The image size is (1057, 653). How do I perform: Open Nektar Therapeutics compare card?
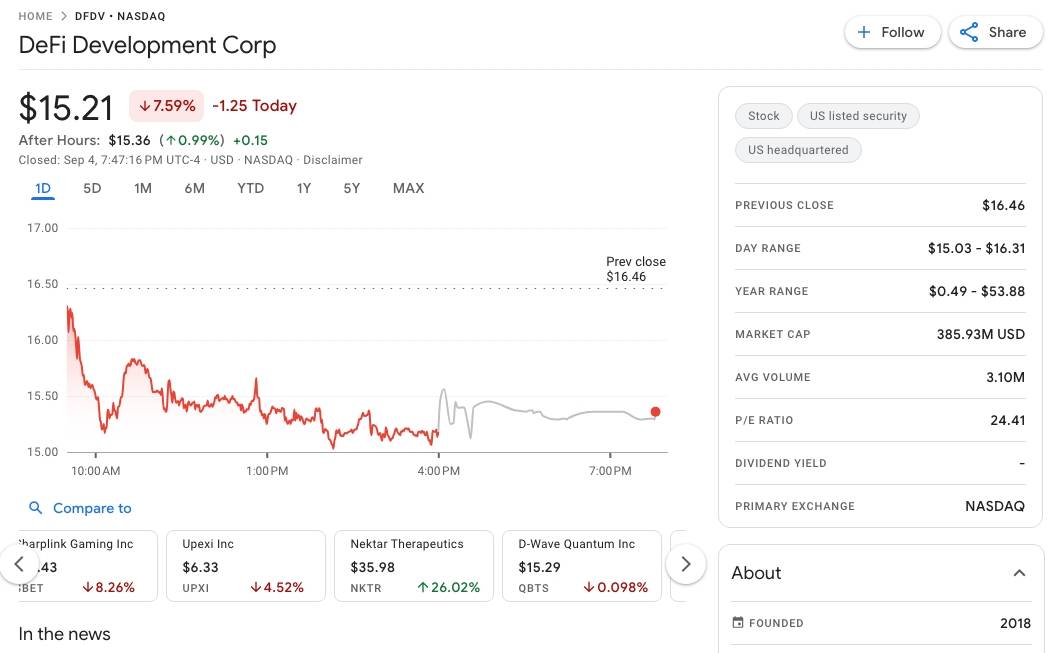click(x=414, y=565)
